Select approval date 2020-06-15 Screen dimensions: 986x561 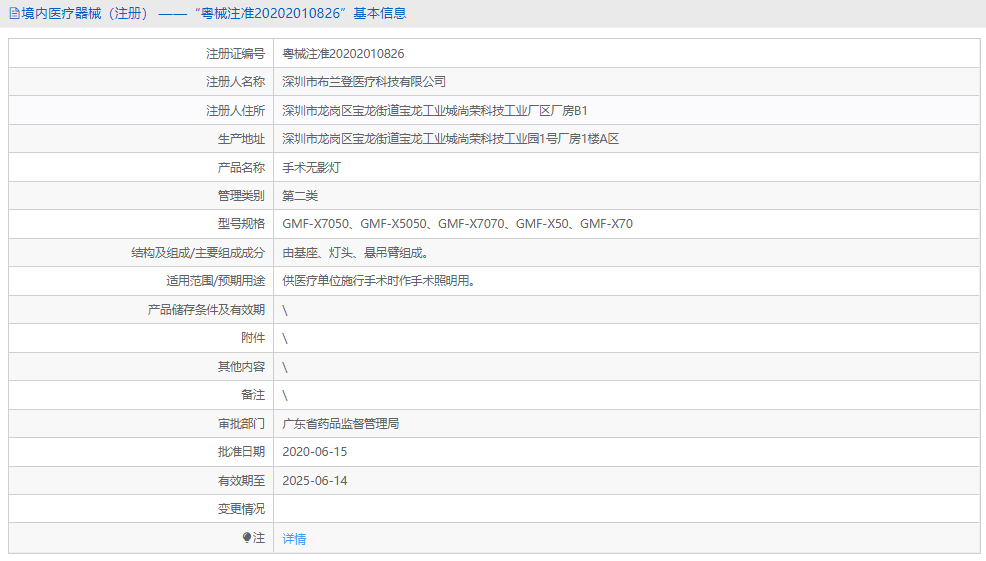click(x=314, y=452)
